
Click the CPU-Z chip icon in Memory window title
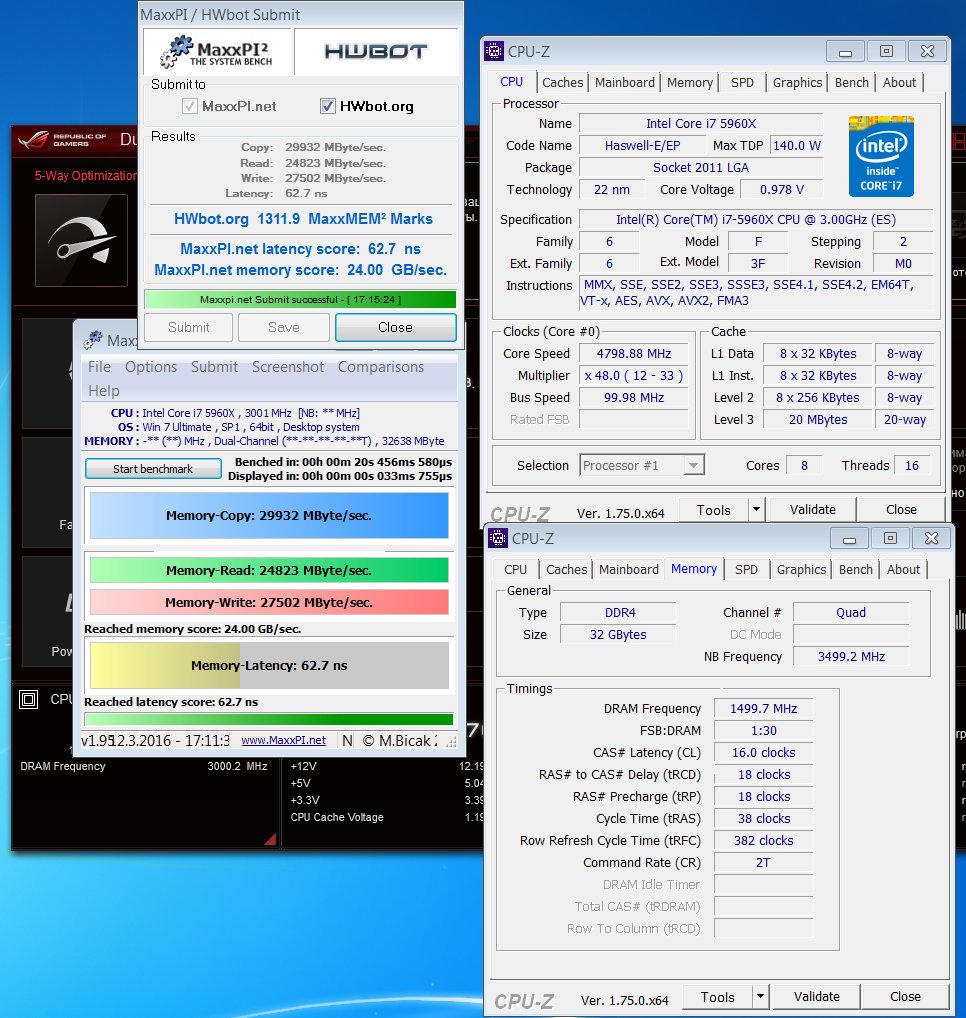point(498,538)
